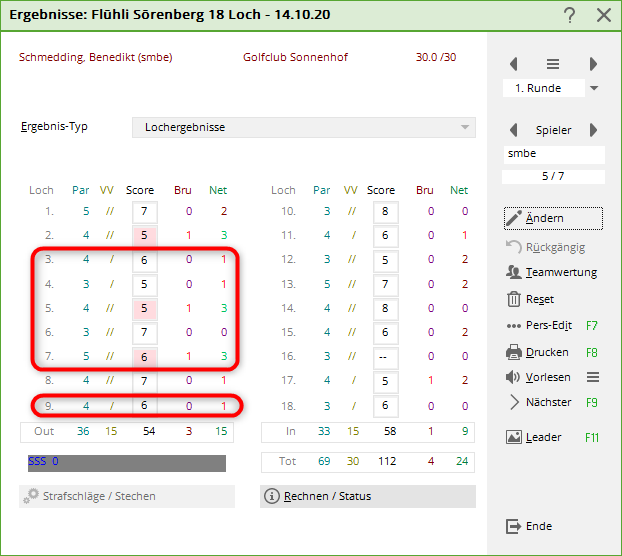
Task: Click the Vorlesen speaker icon
Action: coord(514,377)
